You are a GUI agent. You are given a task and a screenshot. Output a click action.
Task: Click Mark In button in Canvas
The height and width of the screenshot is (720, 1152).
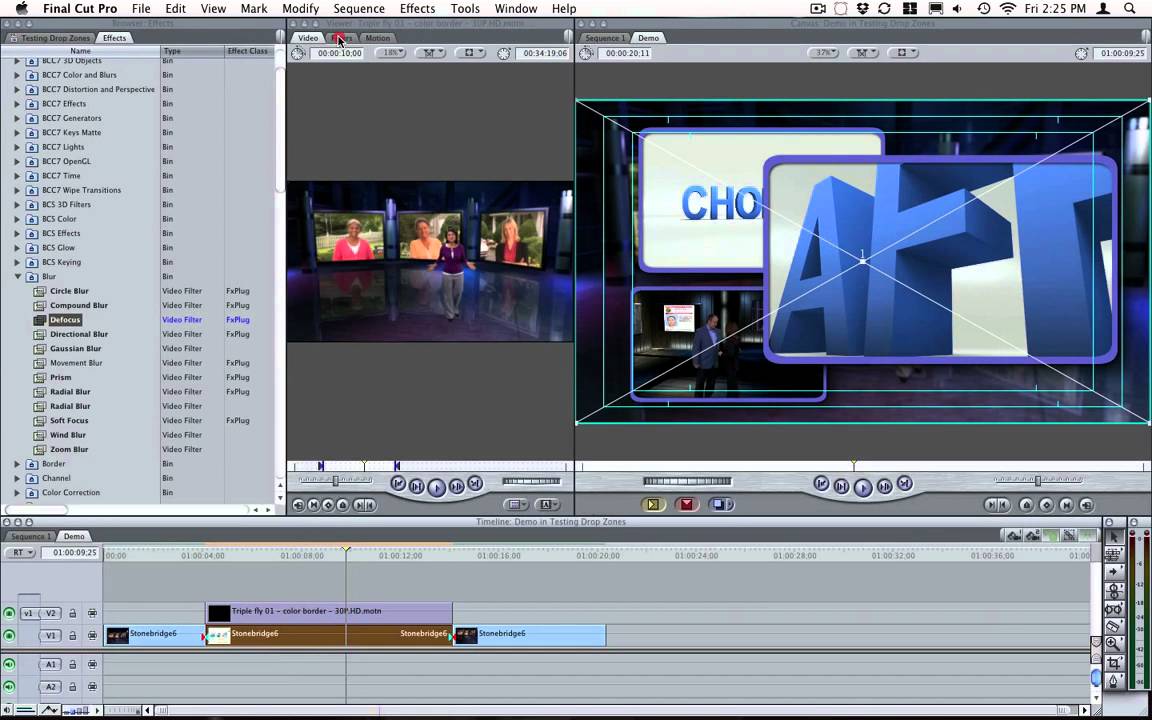pyautogui.click(x=993, y=505)
